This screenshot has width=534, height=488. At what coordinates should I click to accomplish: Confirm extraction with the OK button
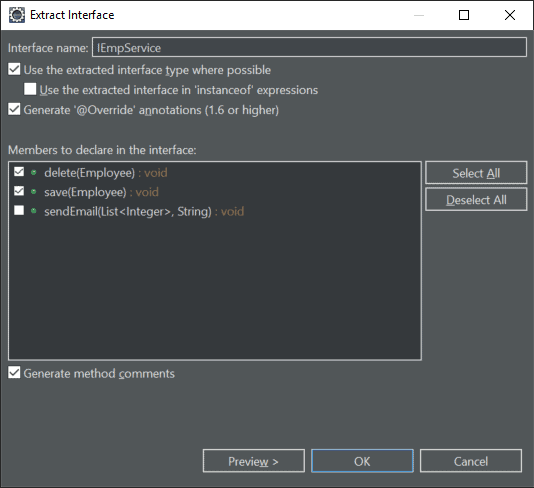click(362, 461)
